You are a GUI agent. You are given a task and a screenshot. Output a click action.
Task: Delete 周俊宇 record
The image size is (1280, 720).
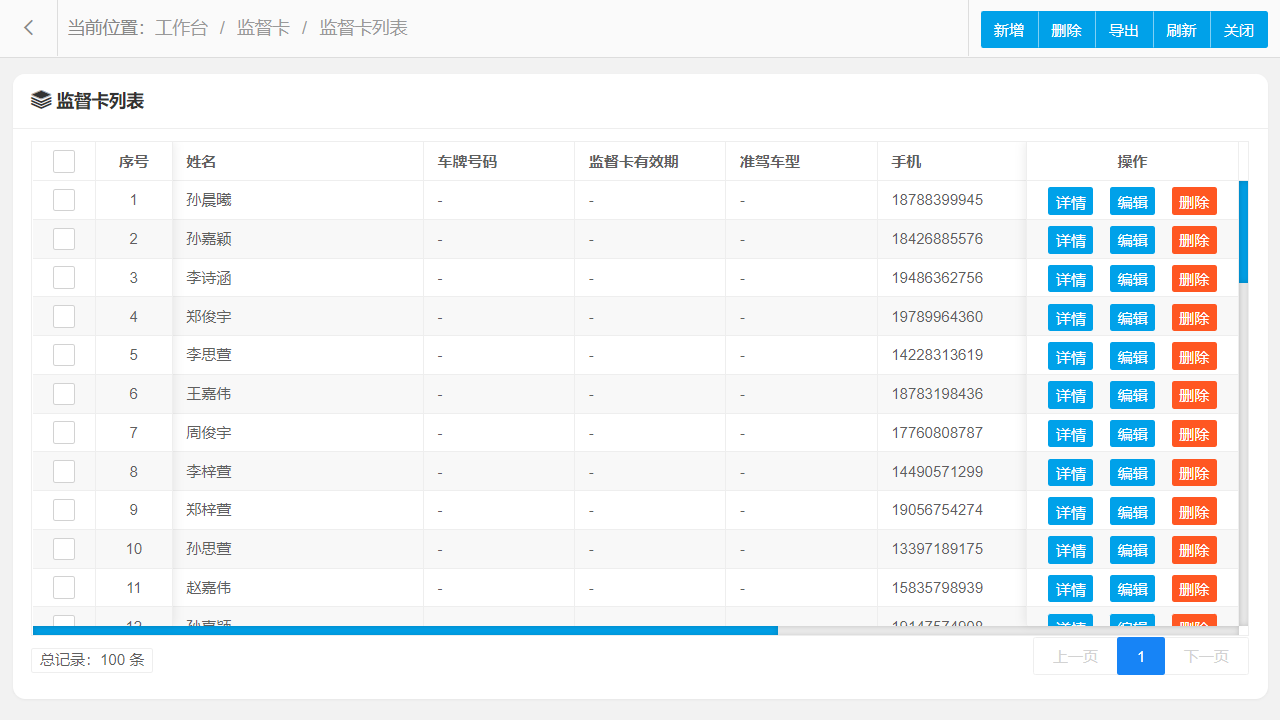click(x=1194, y=434)
